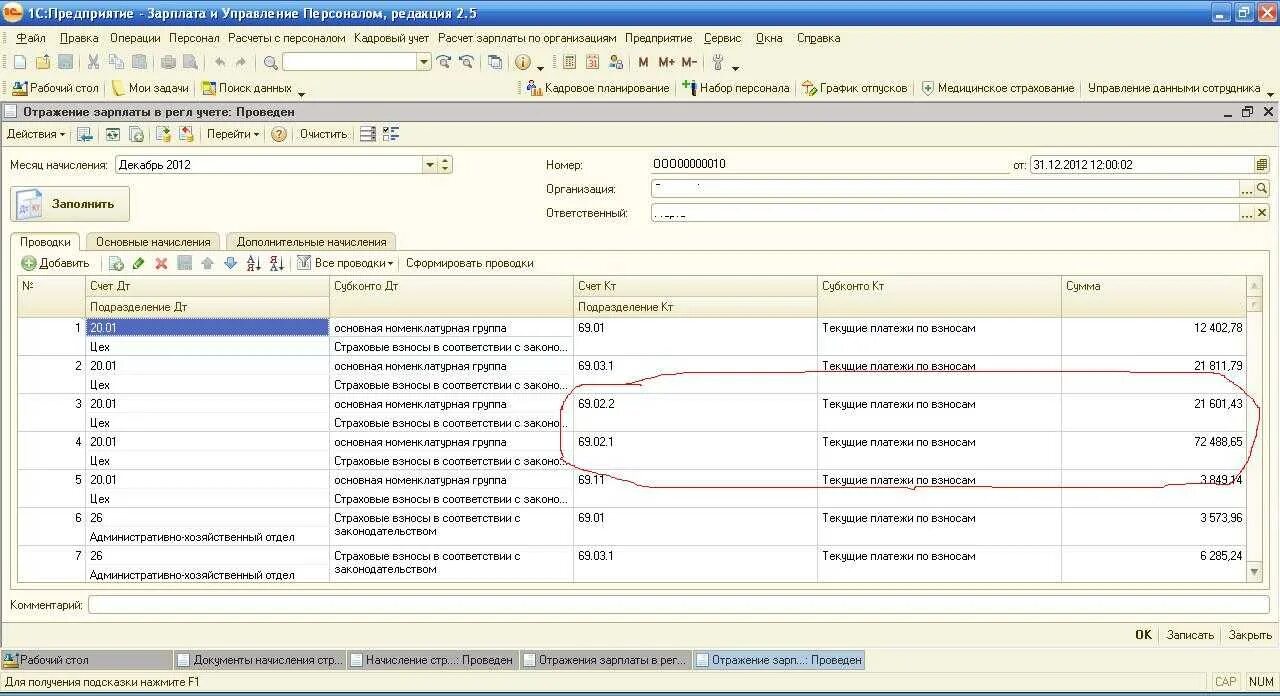Open the Организация selection ellipsis button

1246,189
